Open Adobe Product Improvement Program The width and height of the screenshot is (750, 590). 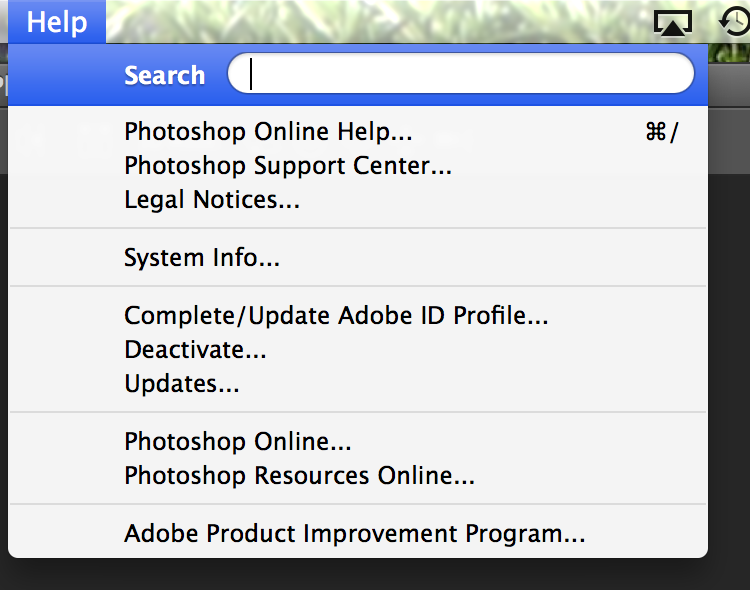point(354,534)
